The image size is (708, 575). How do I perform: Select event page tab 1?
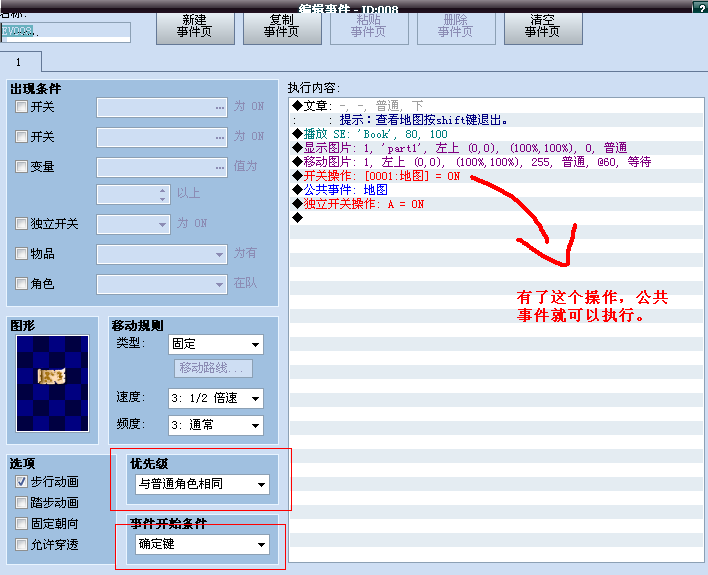click(20, 62)
